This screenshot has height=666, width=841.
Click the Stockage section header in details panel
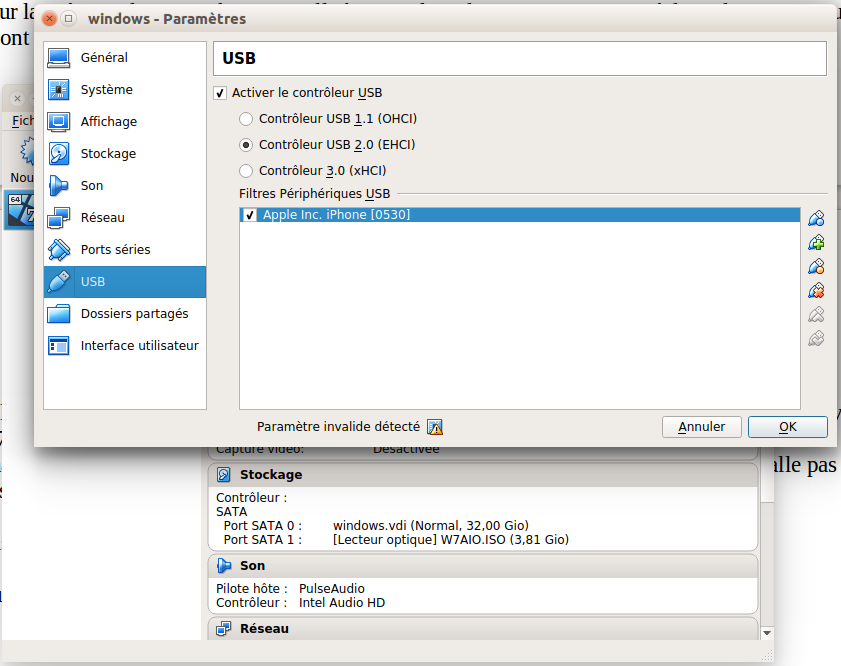click(x=270, y=475)
